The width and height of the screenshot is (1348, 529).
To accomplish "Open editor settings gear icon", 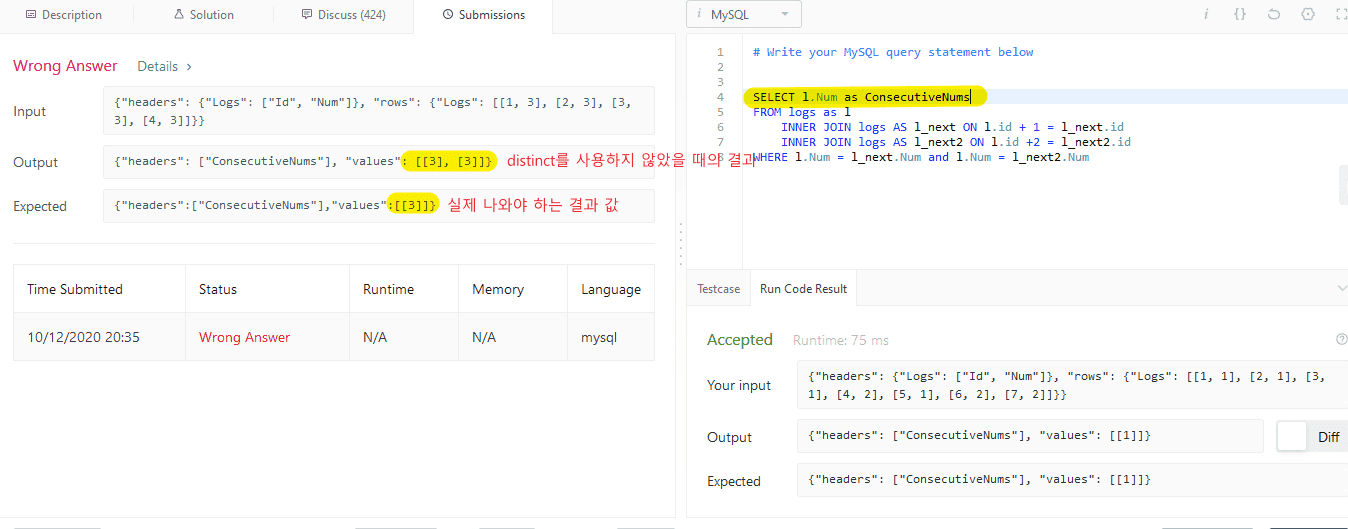I will (1308, 14).
